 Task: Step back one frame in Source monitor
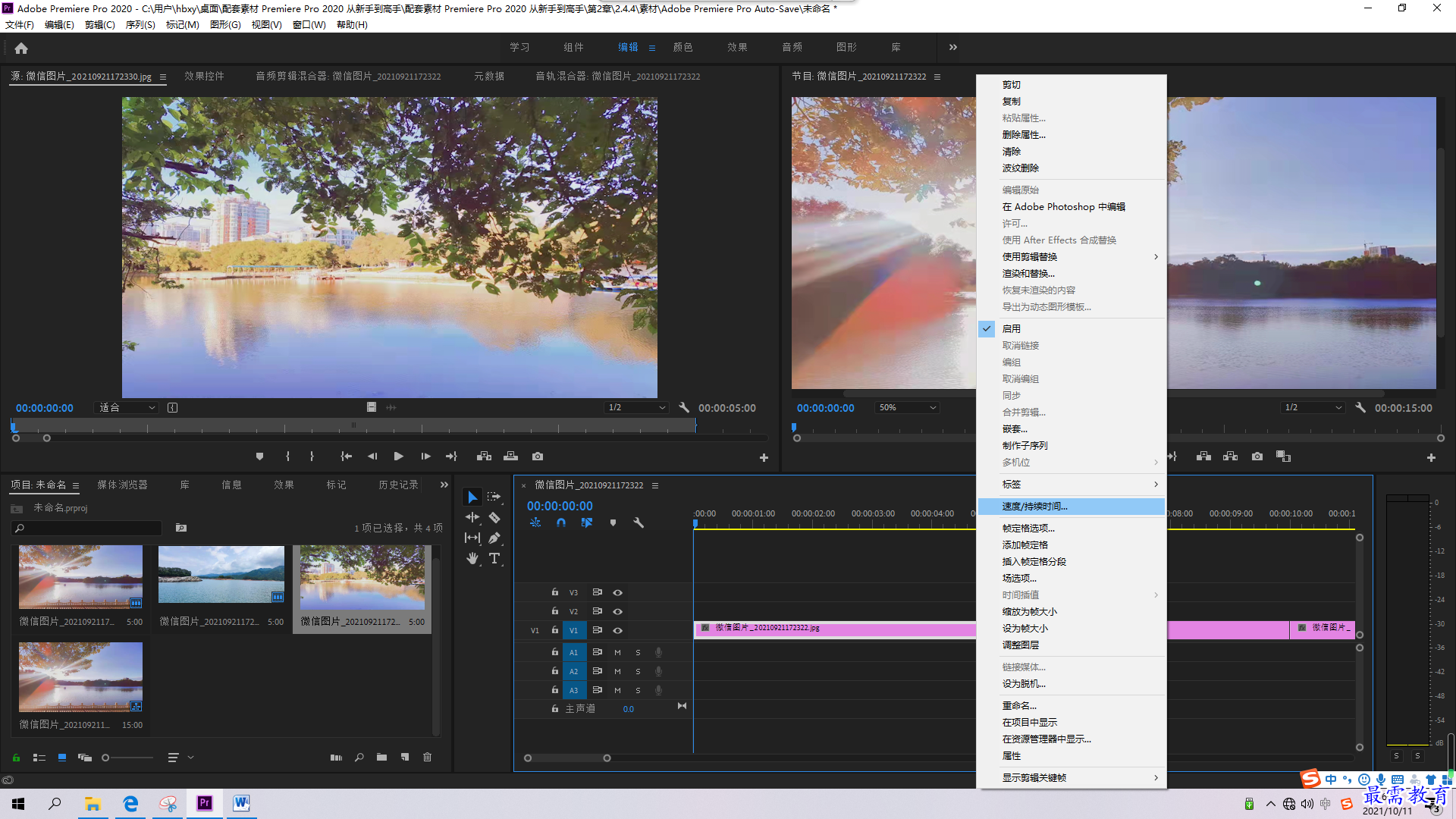point(372,457)
